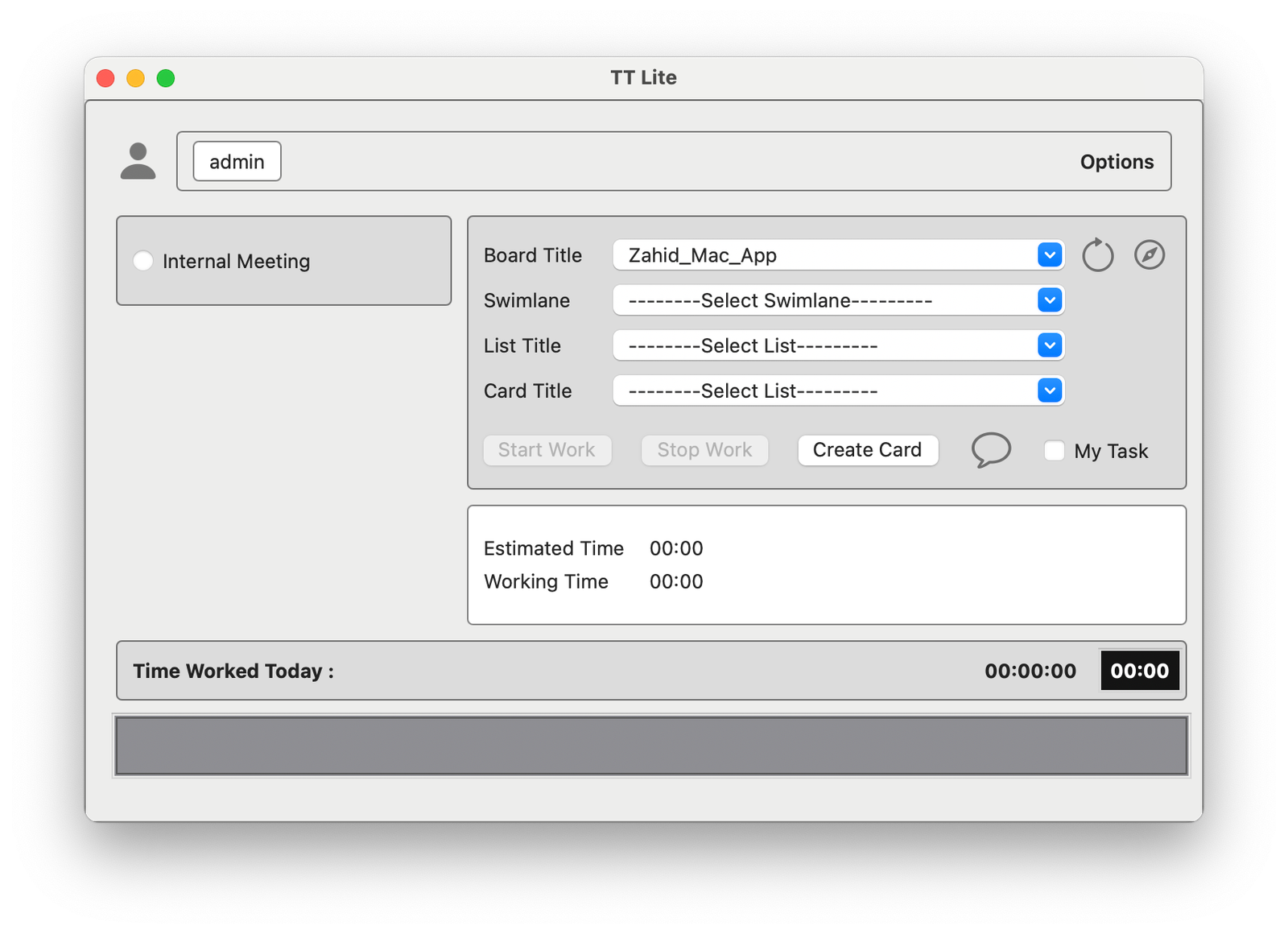Click the Start Work button
Viewport: 1288px width, 934px height.
pos(547,450)
